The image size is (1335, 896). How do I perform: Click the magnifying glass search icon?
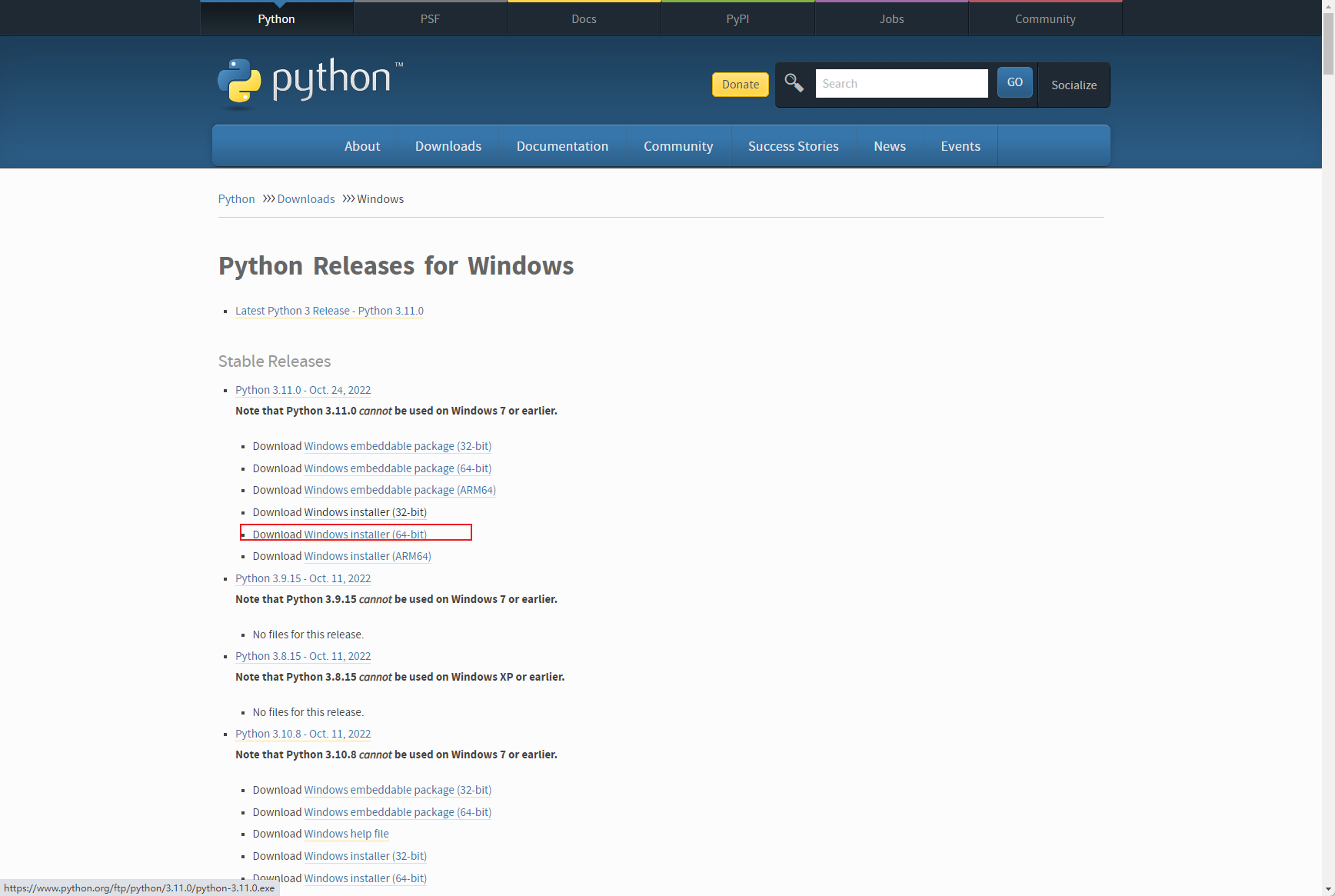click(794, 83)
